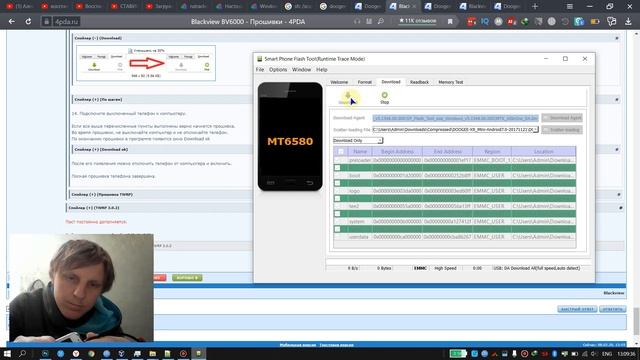The image size is (640, 360).
Task: Click the File Explorer folder icon on taskbar
Action: 152,353
